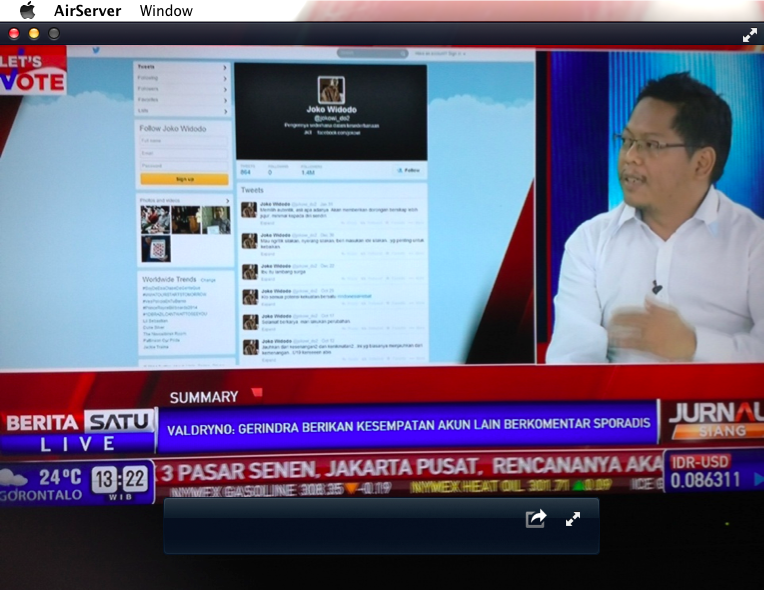Click avatar on the Oct 17 tweet
This screenshot has height=590, width=764.
[x=250, y=323]
